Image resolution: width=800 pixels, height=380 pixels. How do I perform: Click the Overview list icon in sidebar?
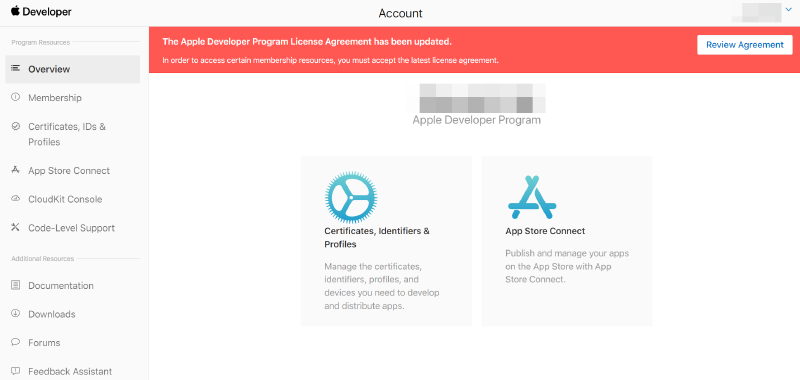tap(15, 68)
